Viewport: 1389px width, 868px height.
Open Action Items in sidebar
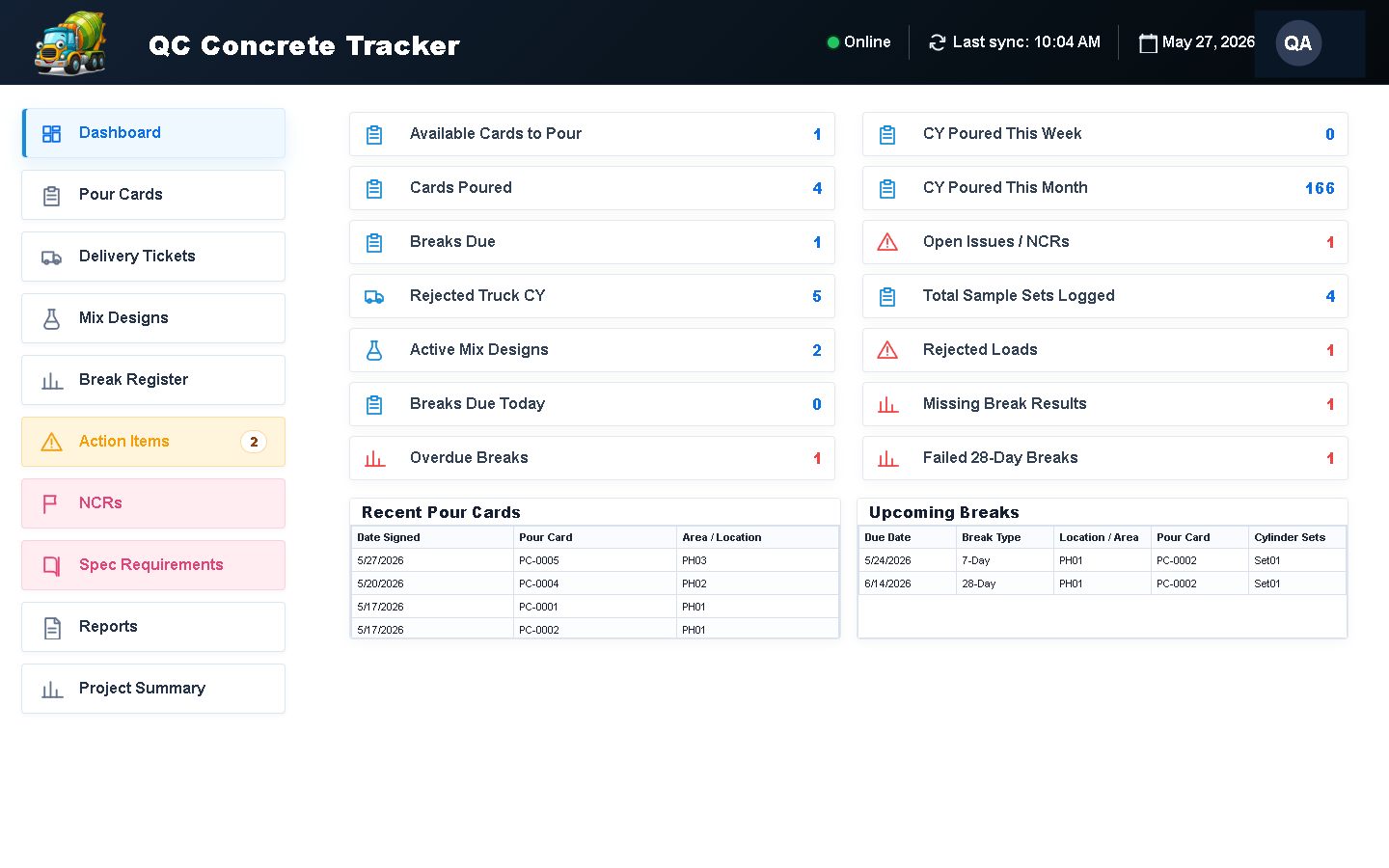coord(153,442)
